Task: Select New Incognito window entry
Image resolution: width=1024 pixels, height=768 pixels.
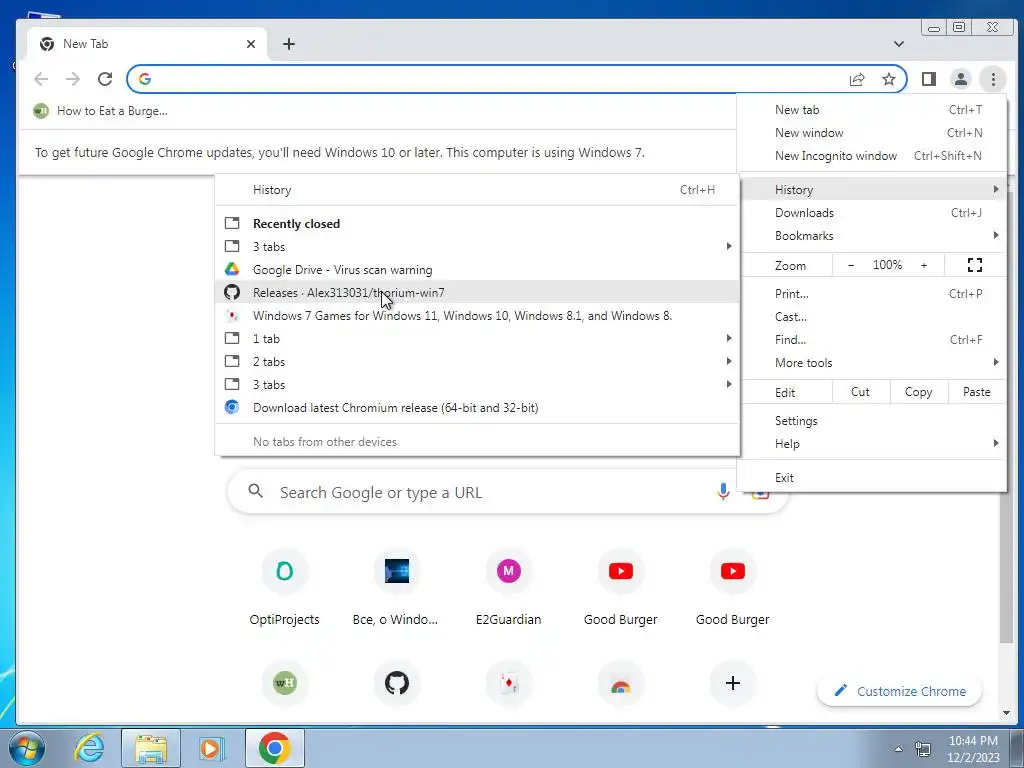Action: (872, 155)
